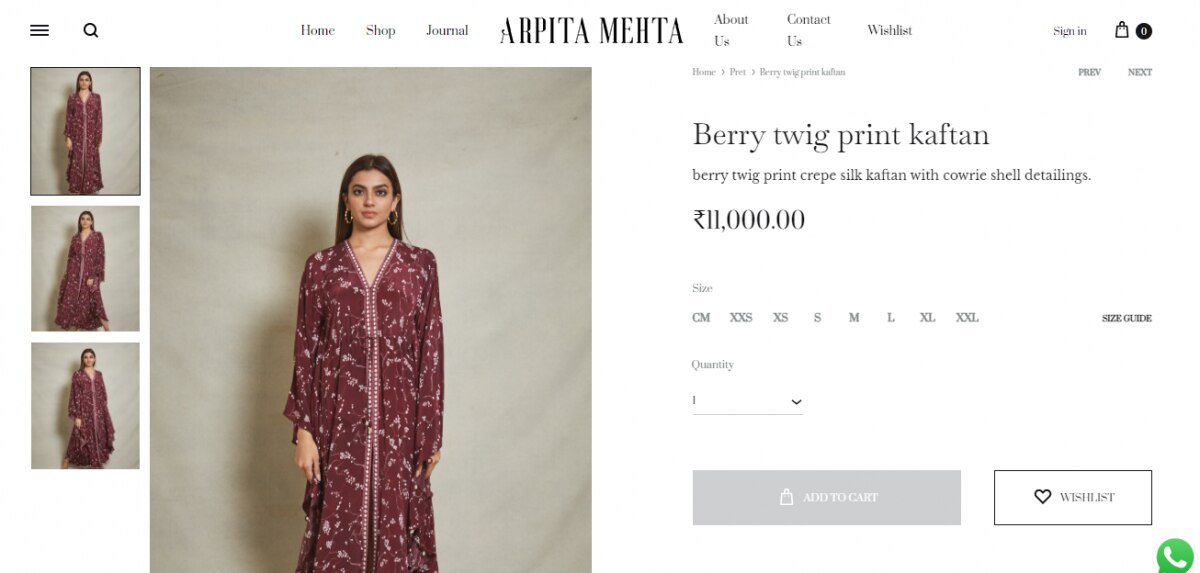Open the Shop menu
The height and width of the screenshot is (573, 1200).
[380, 31]
